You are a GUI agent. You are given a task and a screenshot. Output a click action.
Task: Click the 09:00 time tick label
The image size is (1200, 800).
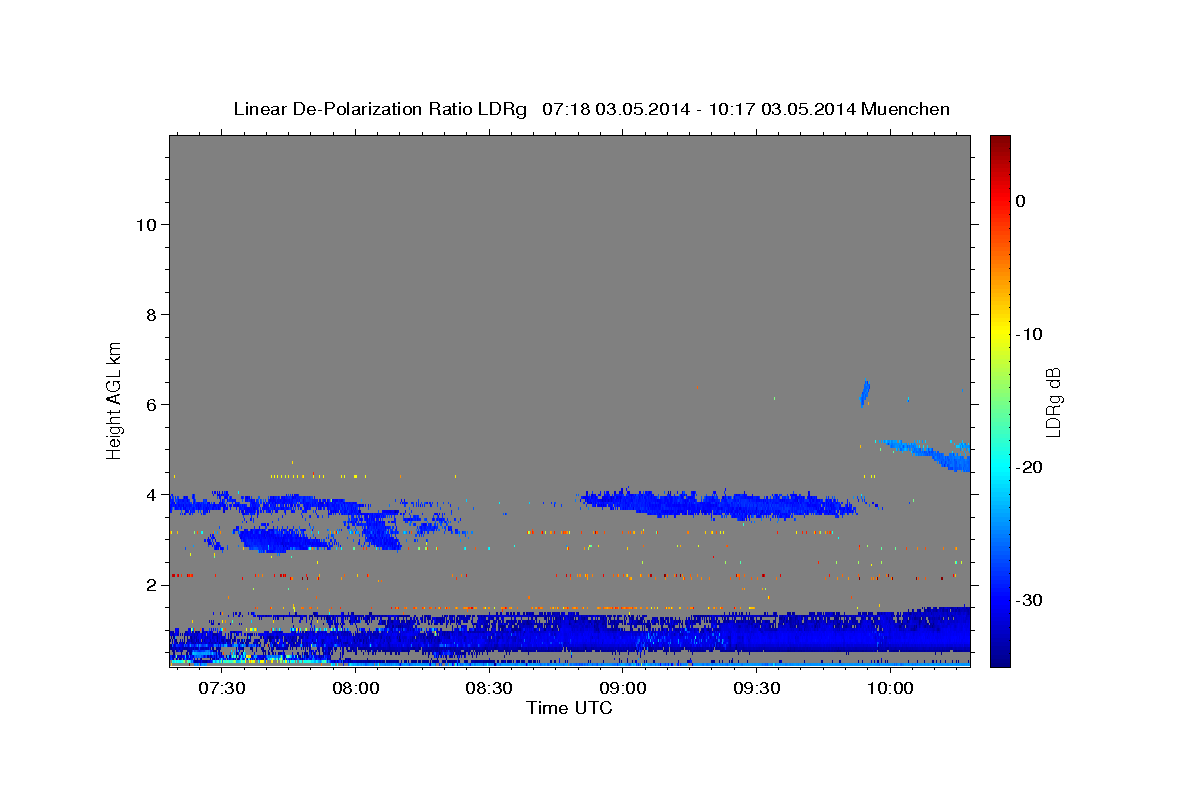pos(622,688)
